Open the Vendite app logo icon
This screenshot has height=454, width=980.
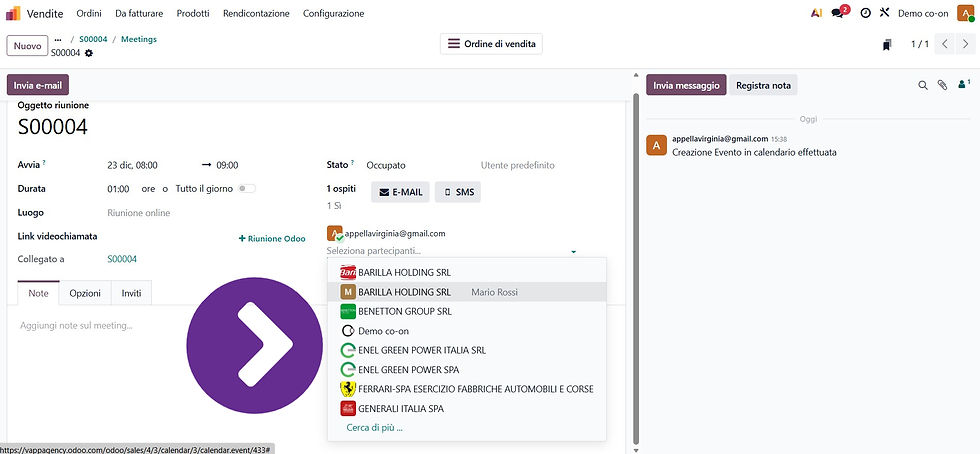click(x=13, y=13)
